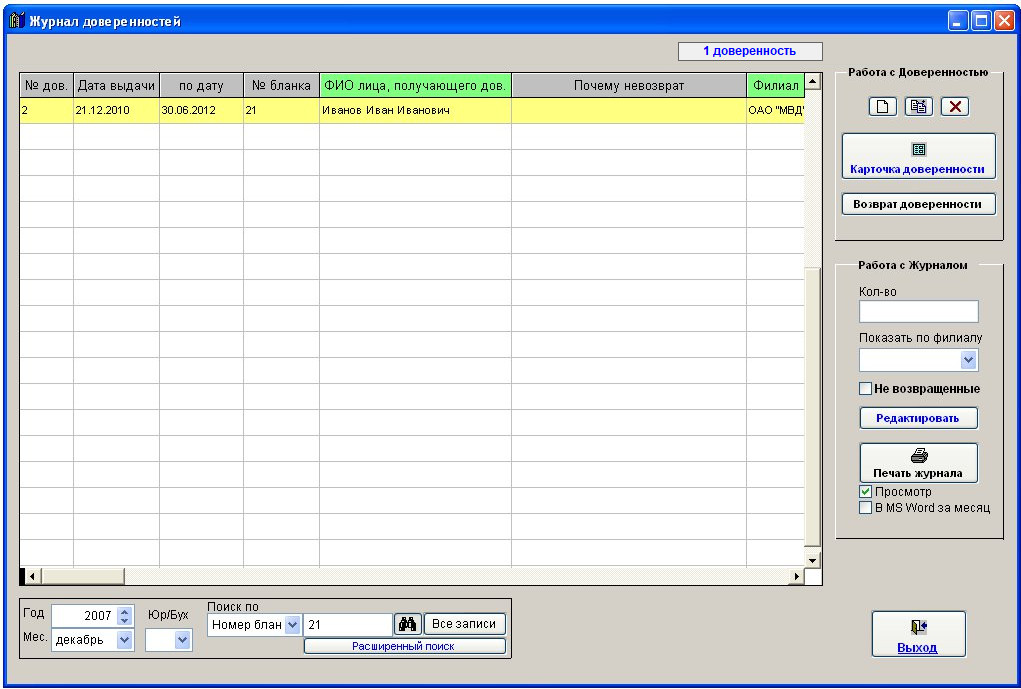Delete the selected power of attorney
This screenshot has width=1021, height=689.
(x=955, y=107)
